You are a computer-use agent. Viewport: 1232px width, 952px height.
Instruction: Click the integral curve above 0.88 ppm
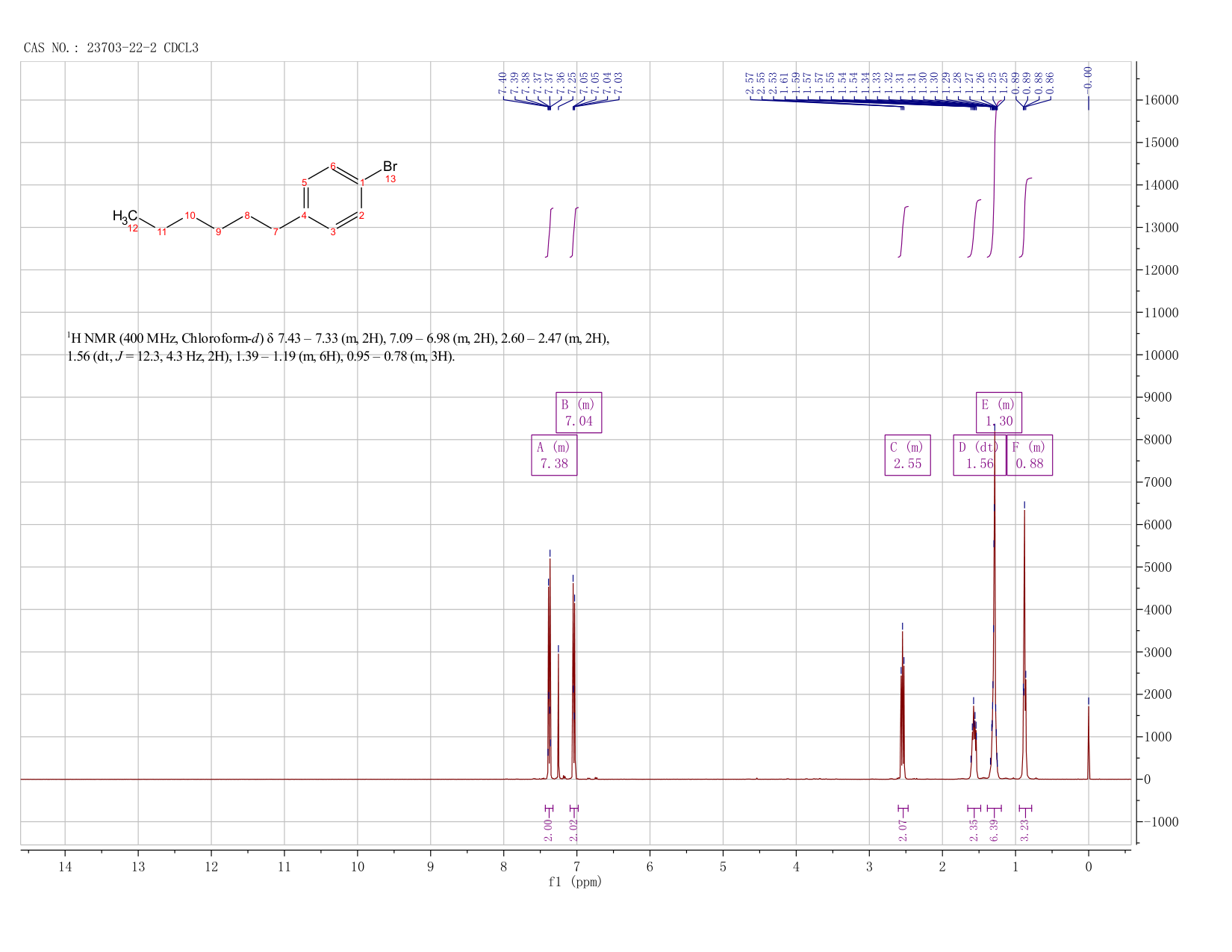[x=1025, y=217]
